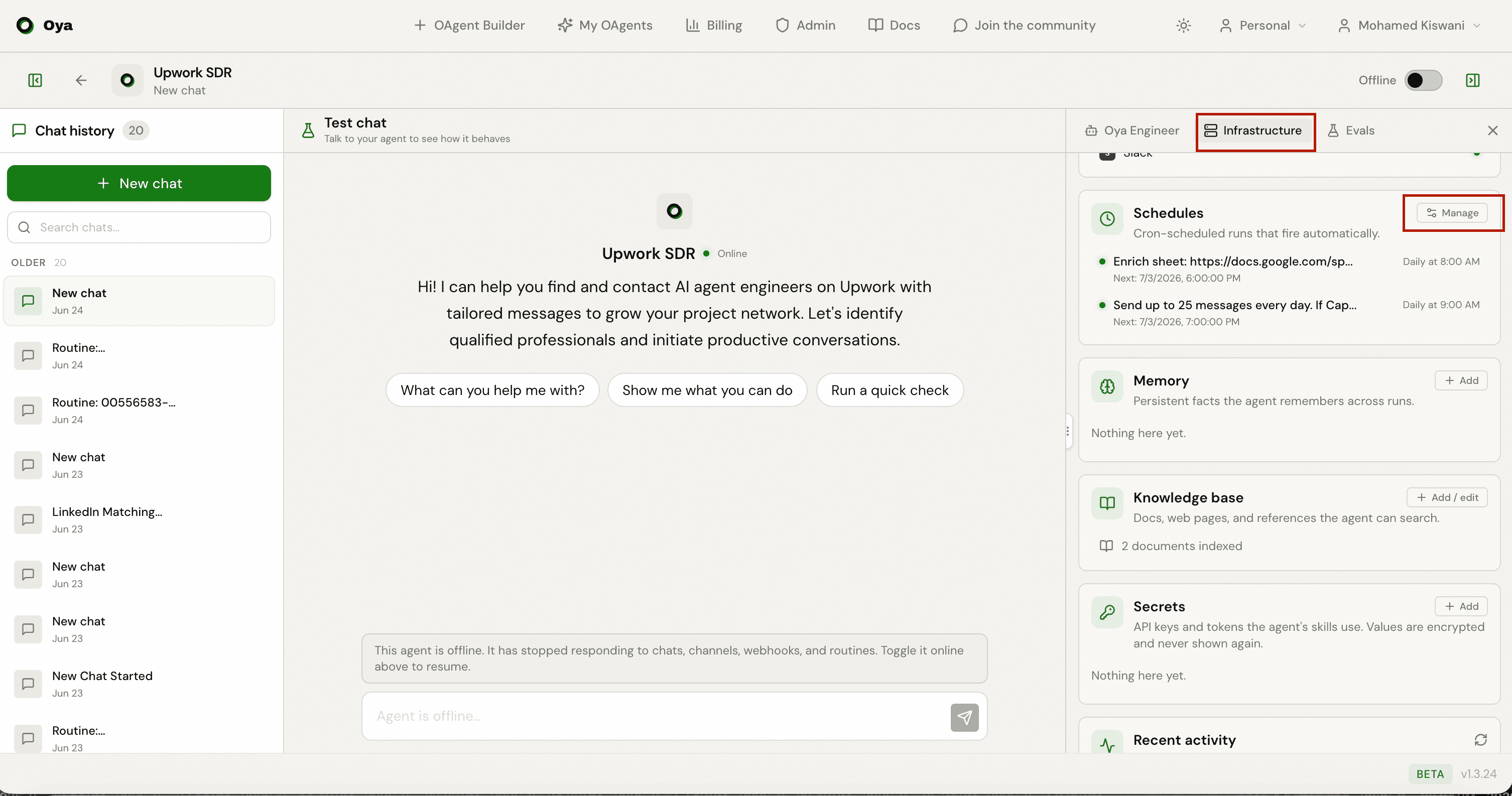Open LinkedIn Matching chat
Screen dimensions: 1512x796
(x=139, y=519)
